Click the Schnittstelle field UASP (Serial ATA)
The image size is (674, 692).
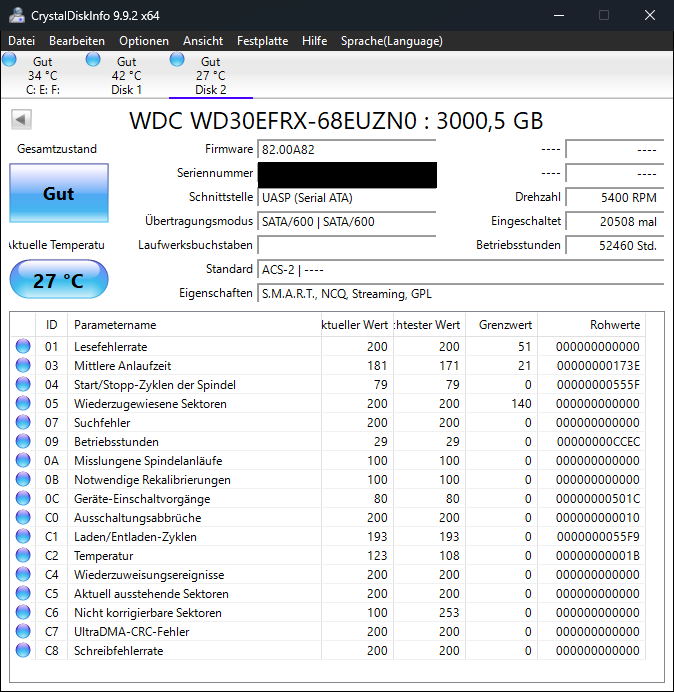pyautogui.click(x=346, y=197)
